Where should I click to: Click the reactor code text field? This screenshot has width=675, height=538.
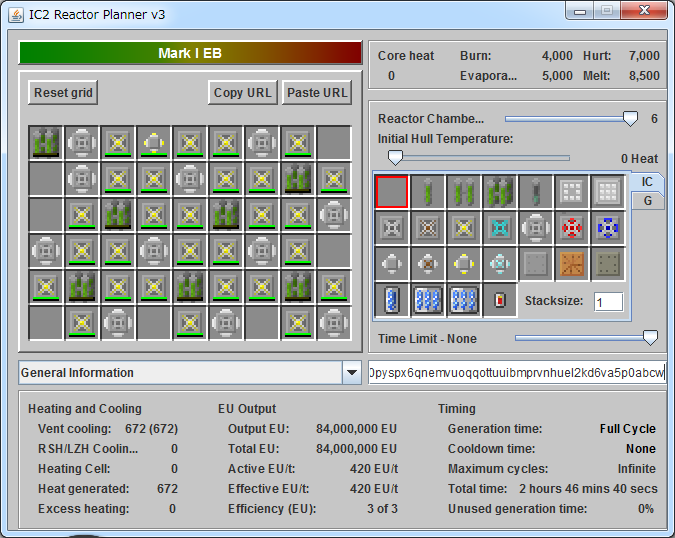click(517, 373)
